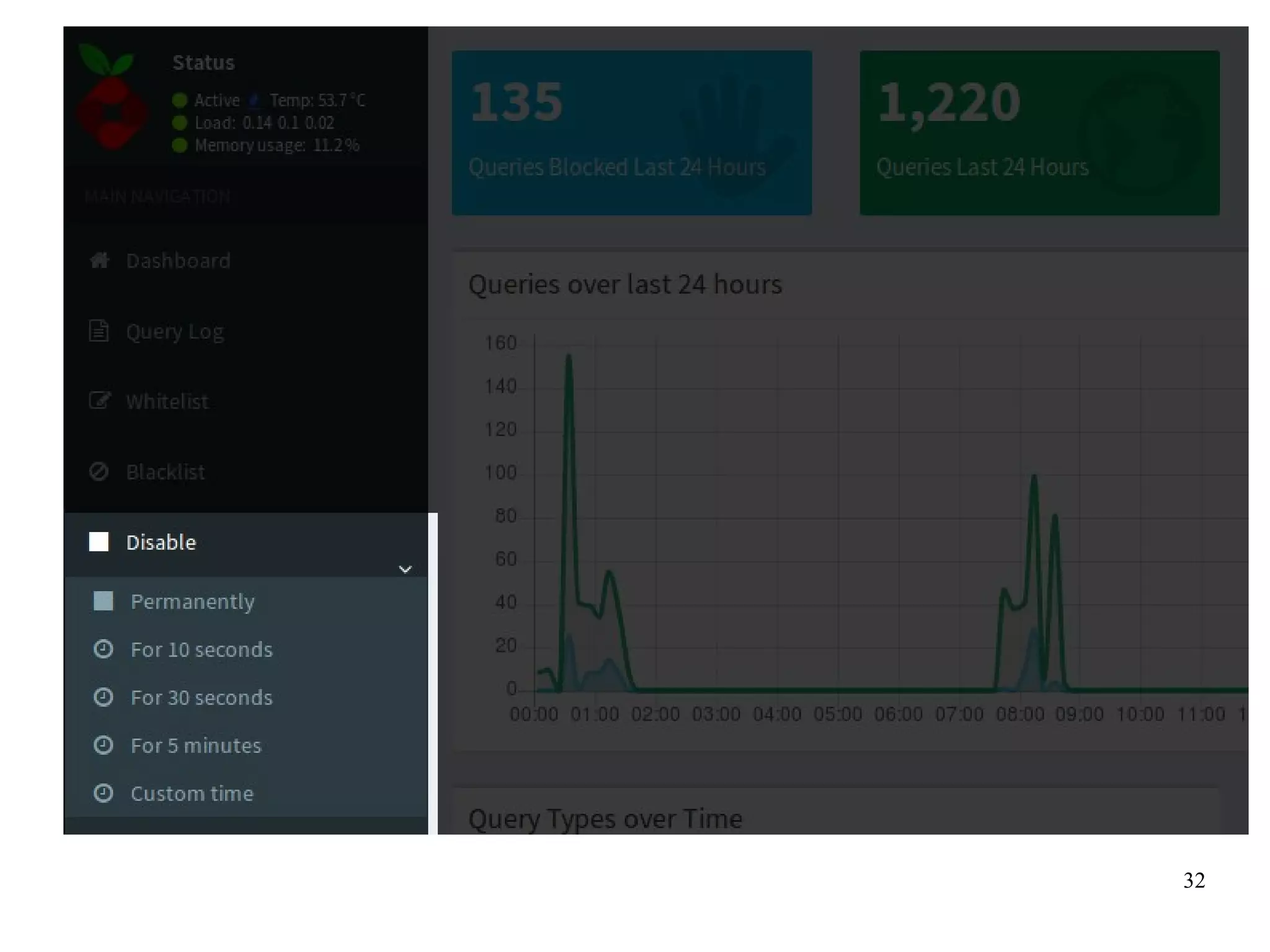
Task: Click the Pi-hole raspberry logo
Action: [112, 99]
